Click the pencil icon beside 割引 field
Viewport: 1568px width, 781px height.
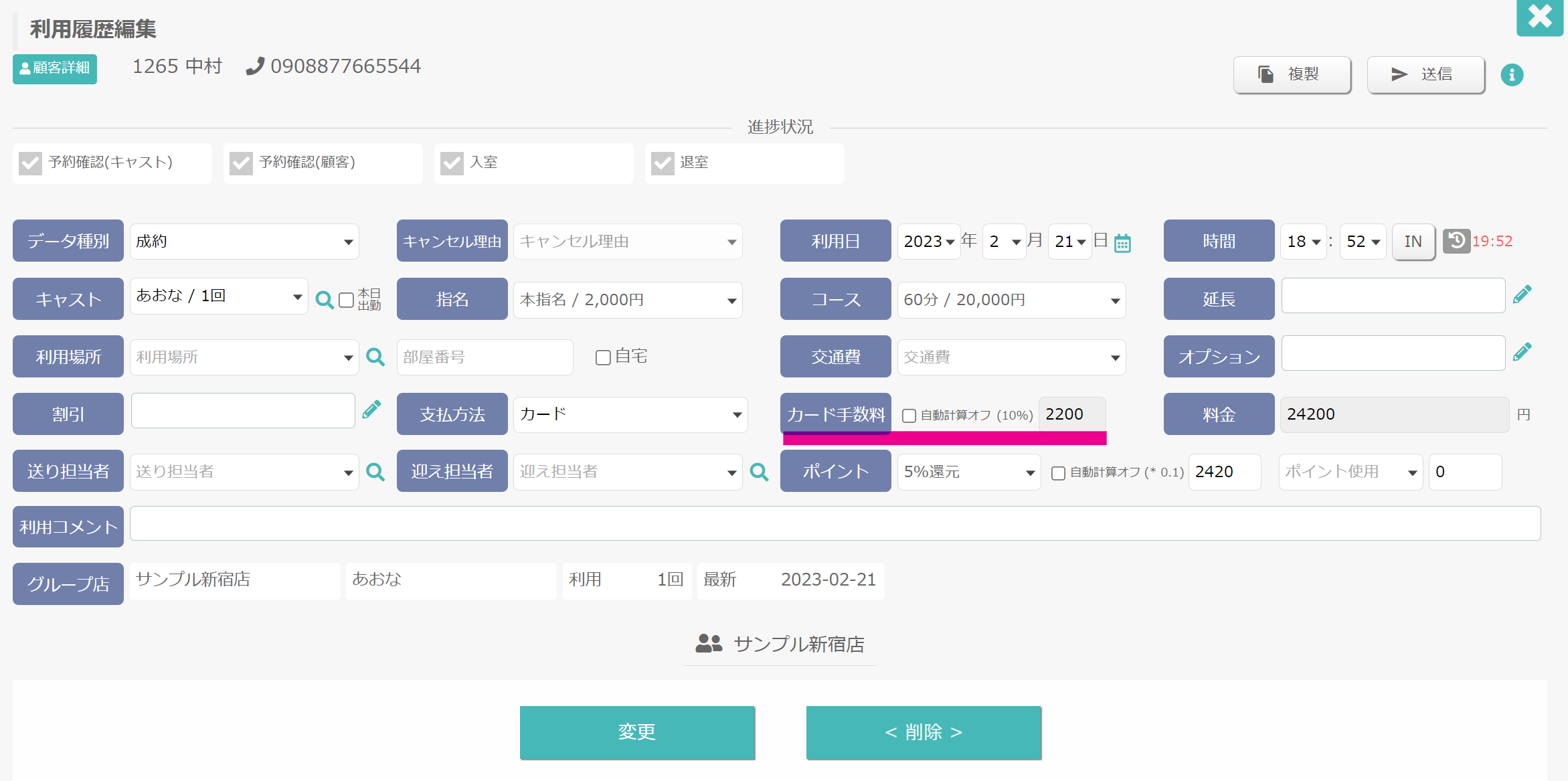[371, 410]
